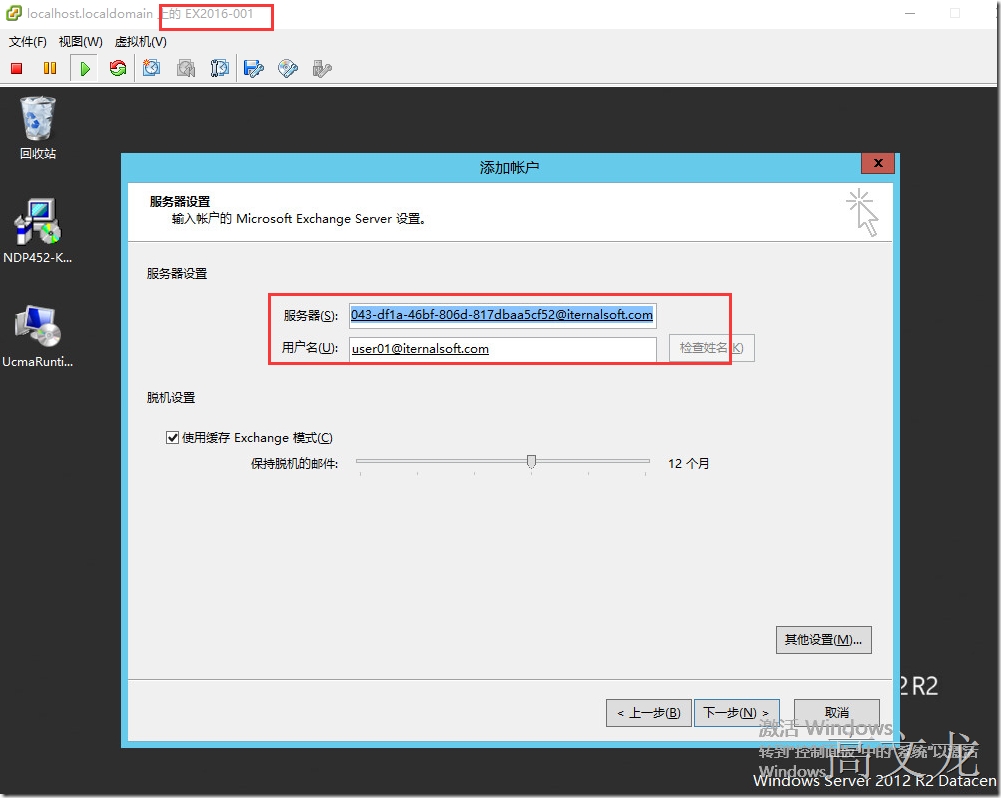The height and width of the screenshot is (798, 1001).
Task: Click the 检查姓名(K) button
Action: pos(711,348)
